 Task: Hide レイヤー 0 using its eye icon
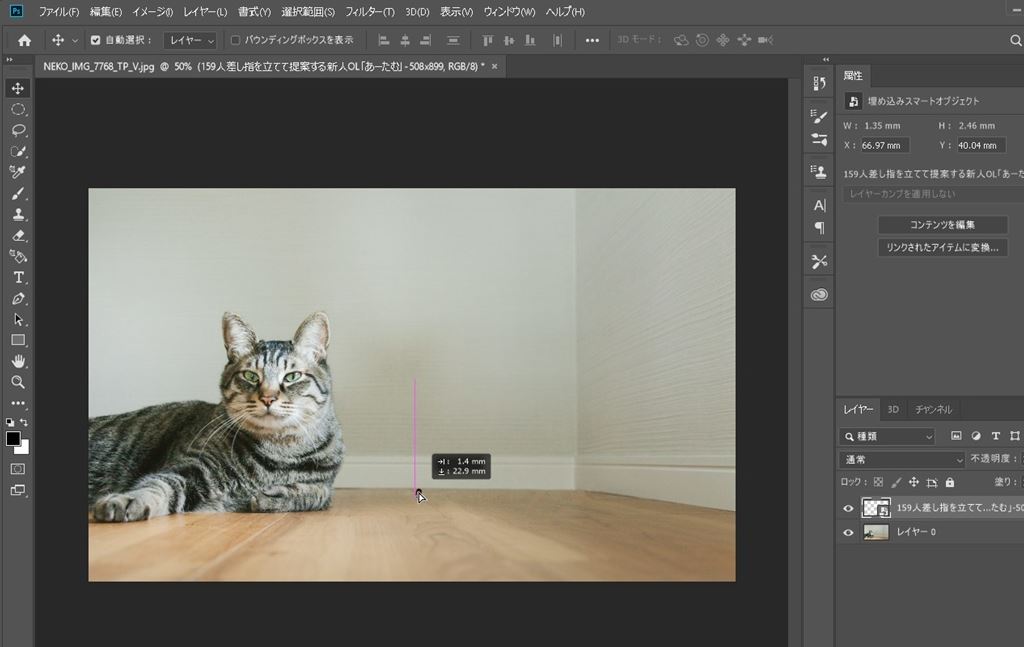(x=848, y=533)
